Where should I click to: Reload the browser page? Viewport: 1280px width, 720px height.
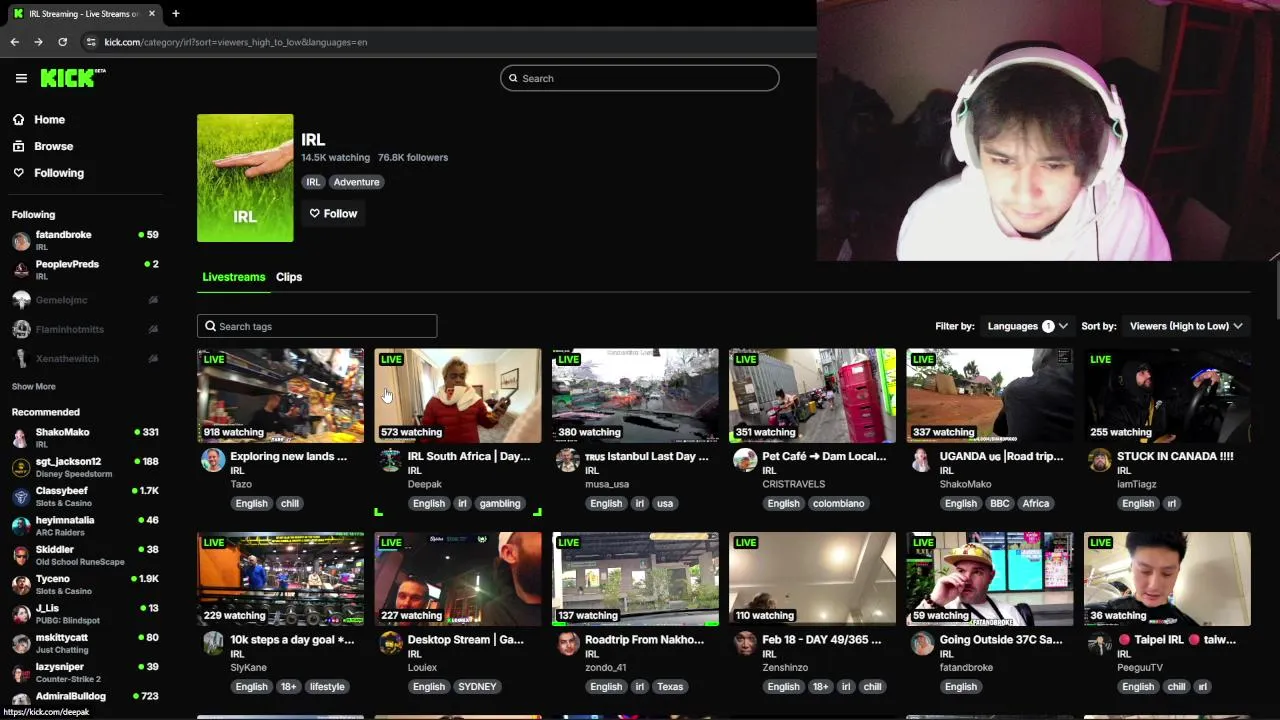[x=62, y=42]
